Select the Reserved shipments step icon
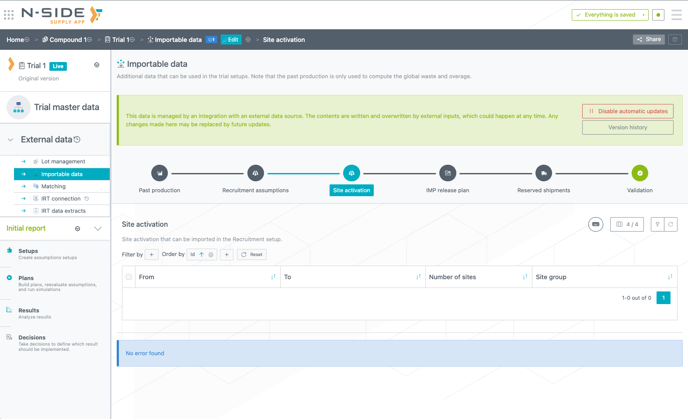 coord(543,173)
